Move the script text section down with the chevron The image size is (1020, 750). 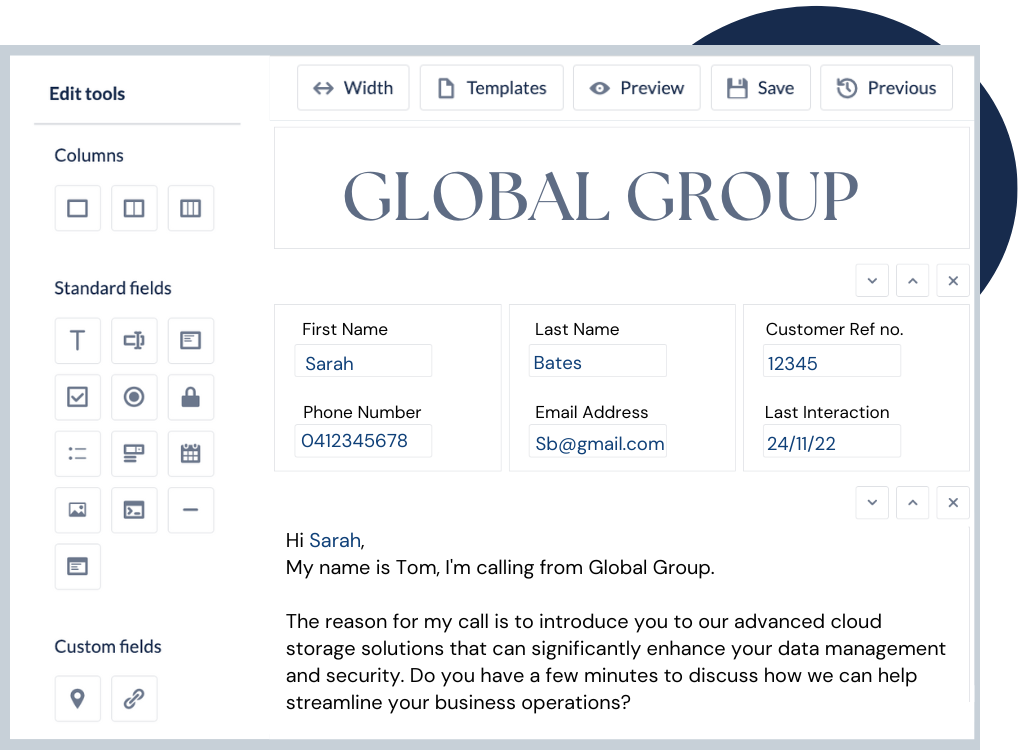point(872,503)
